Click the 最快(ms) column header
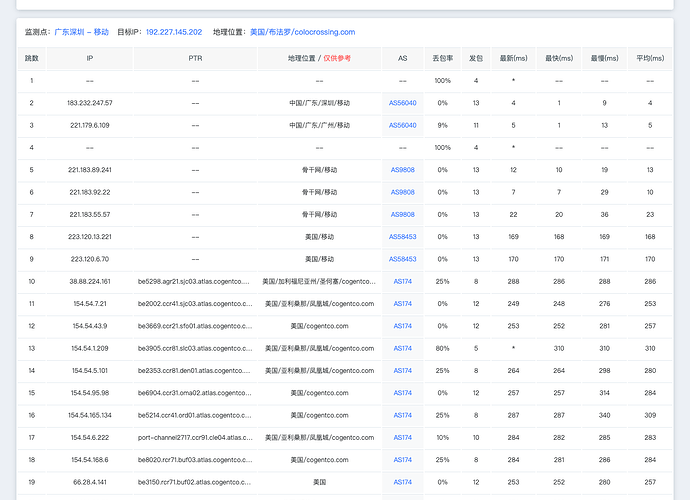Viewport: 690px width, 500px height. pos(559,59)
